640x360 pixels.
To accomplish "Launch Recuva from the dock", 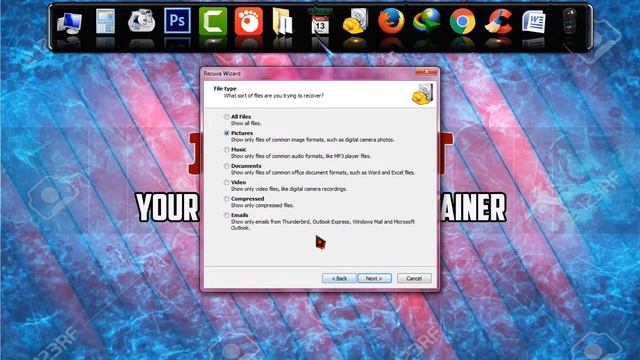I will pyautogui.click(x=355, y=22).
